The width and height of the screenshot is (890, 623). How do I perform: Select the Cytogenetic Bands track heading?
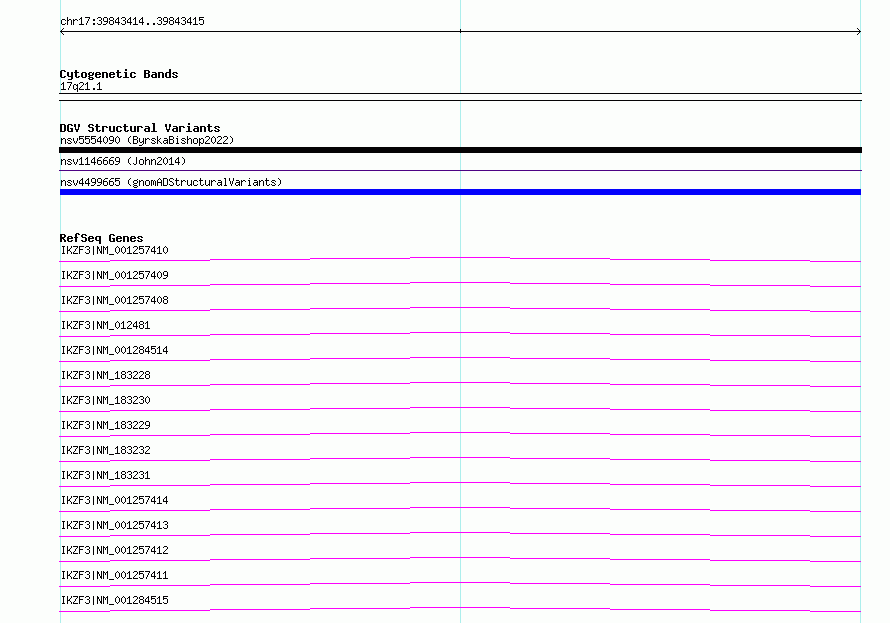click(119, 74)
